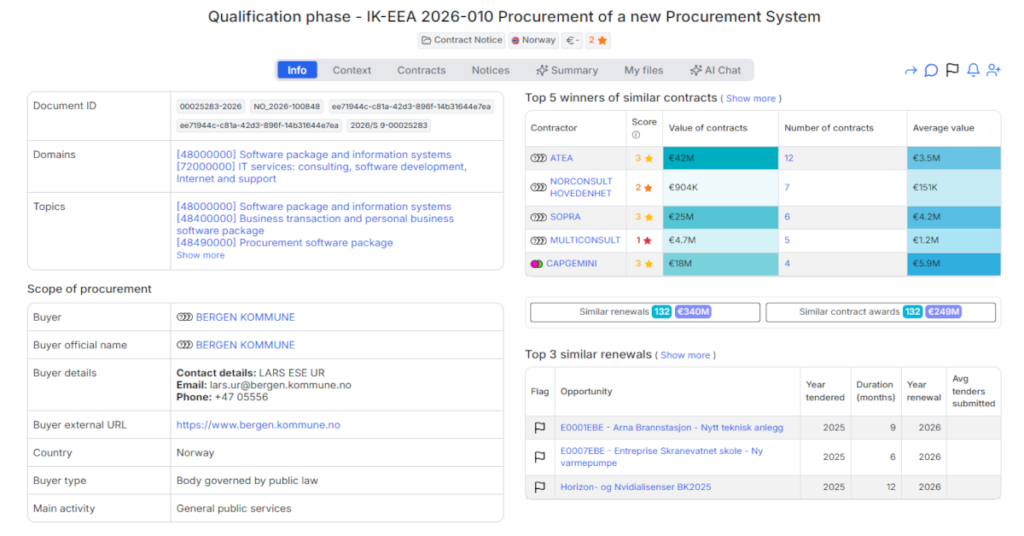
Task: Click the email lars.ur@bergen.kommune.no
Action: pos(280,385)
